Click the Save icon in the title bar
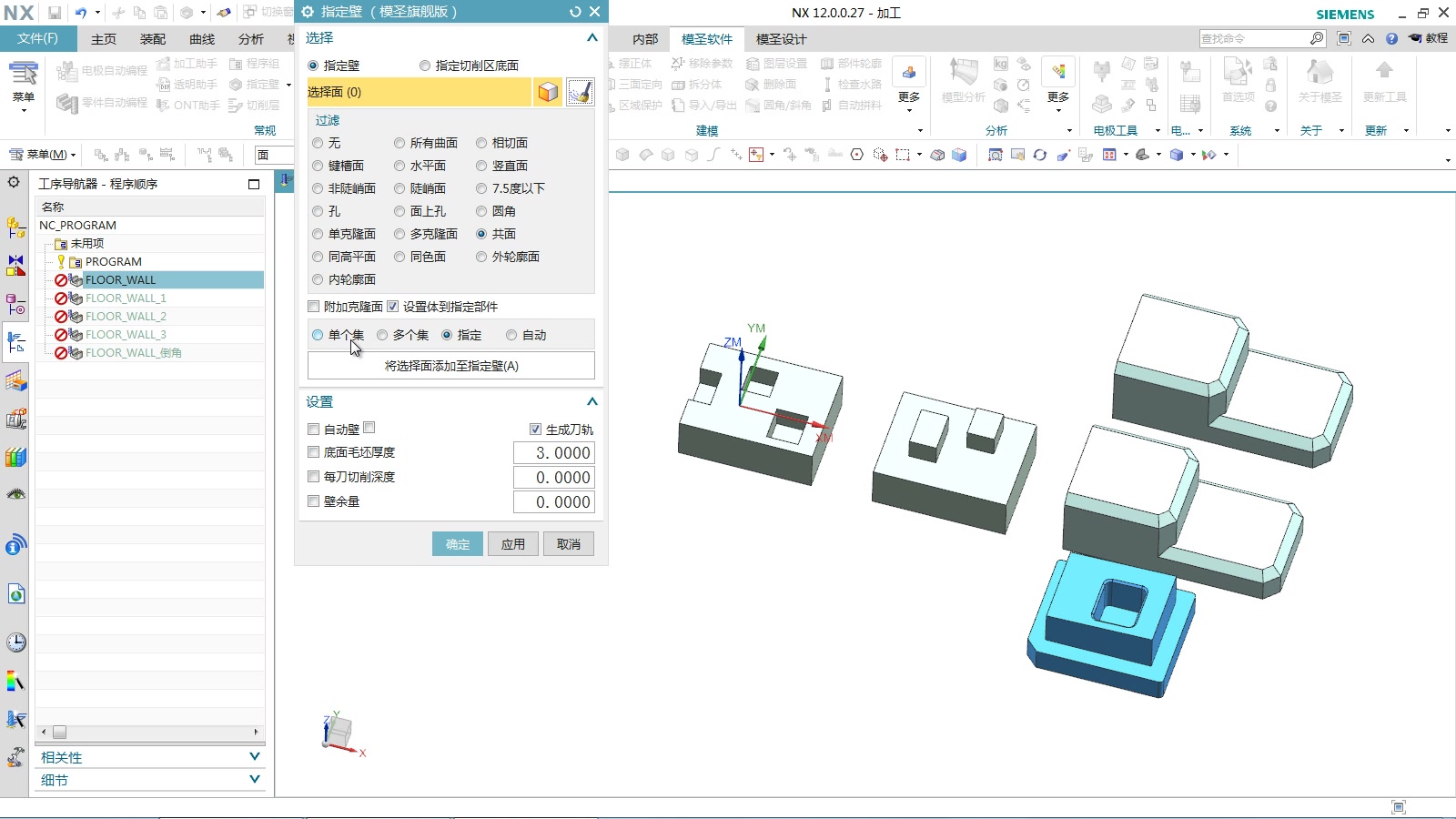 pyautogui.click(x=55, y=13)
